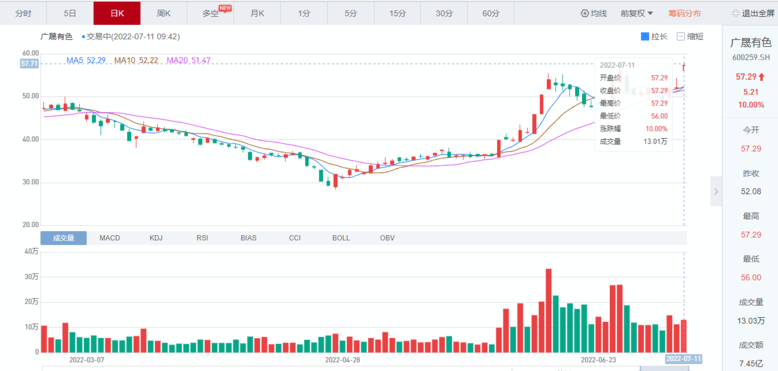This screenshot has height=371, width=778.
Task: Toggle the MACD indicator
Action: [110, 238]
